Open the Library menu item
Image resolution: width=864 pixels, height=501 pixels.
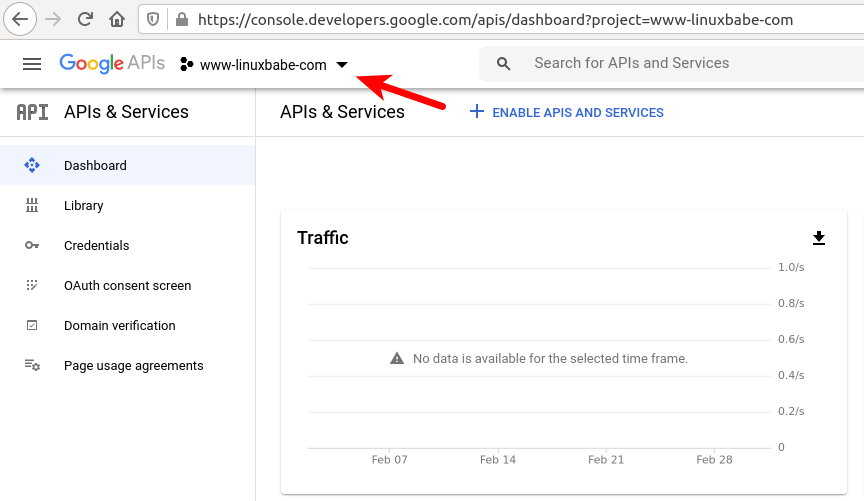[x=84, y=206]
